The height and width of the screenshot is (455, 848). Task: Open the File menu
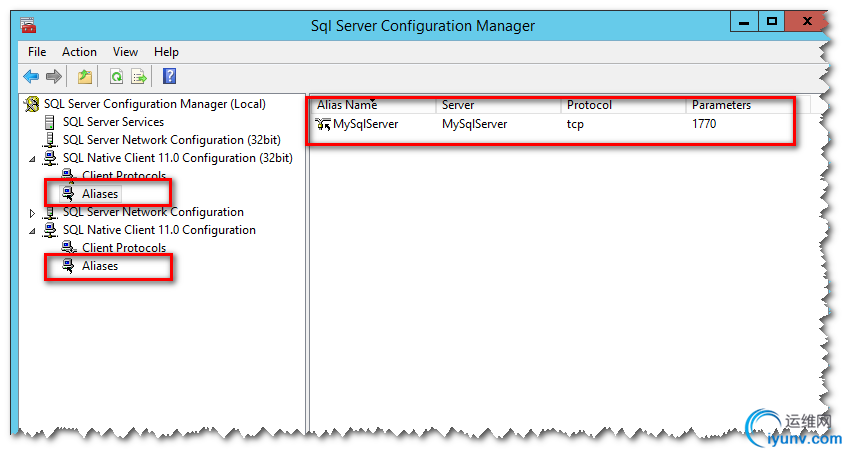point(37,52)
